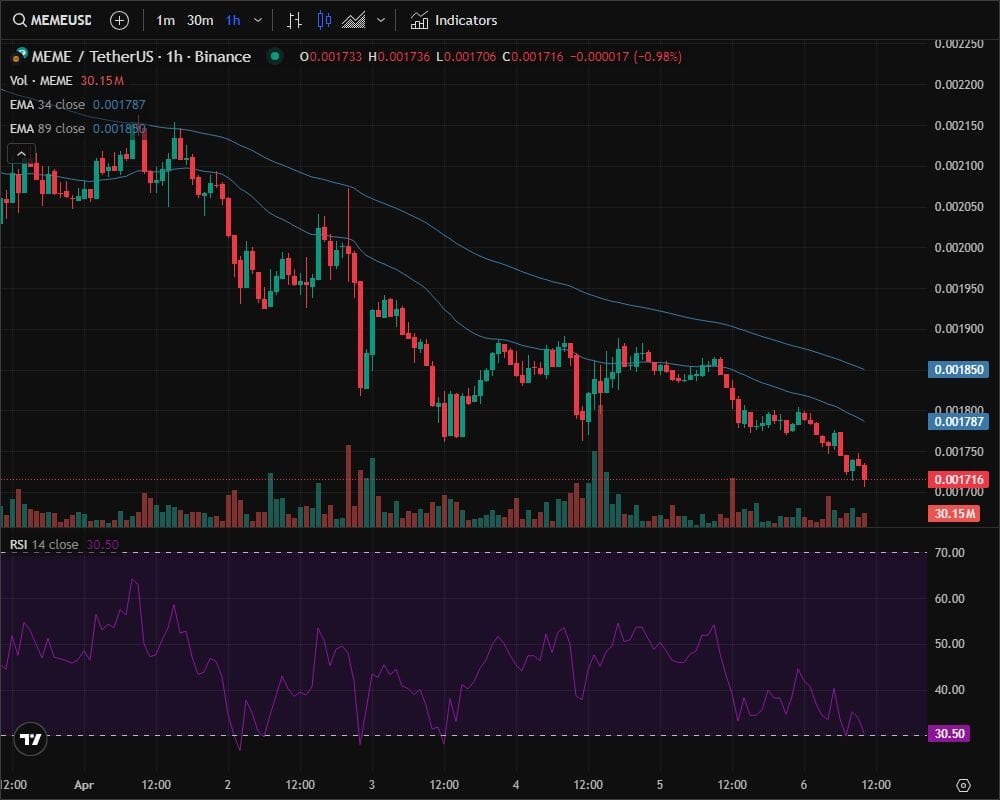The image size is (1000, 800).
Task: Click the 70.00 RSI scale label
Action: click(949, 552)
